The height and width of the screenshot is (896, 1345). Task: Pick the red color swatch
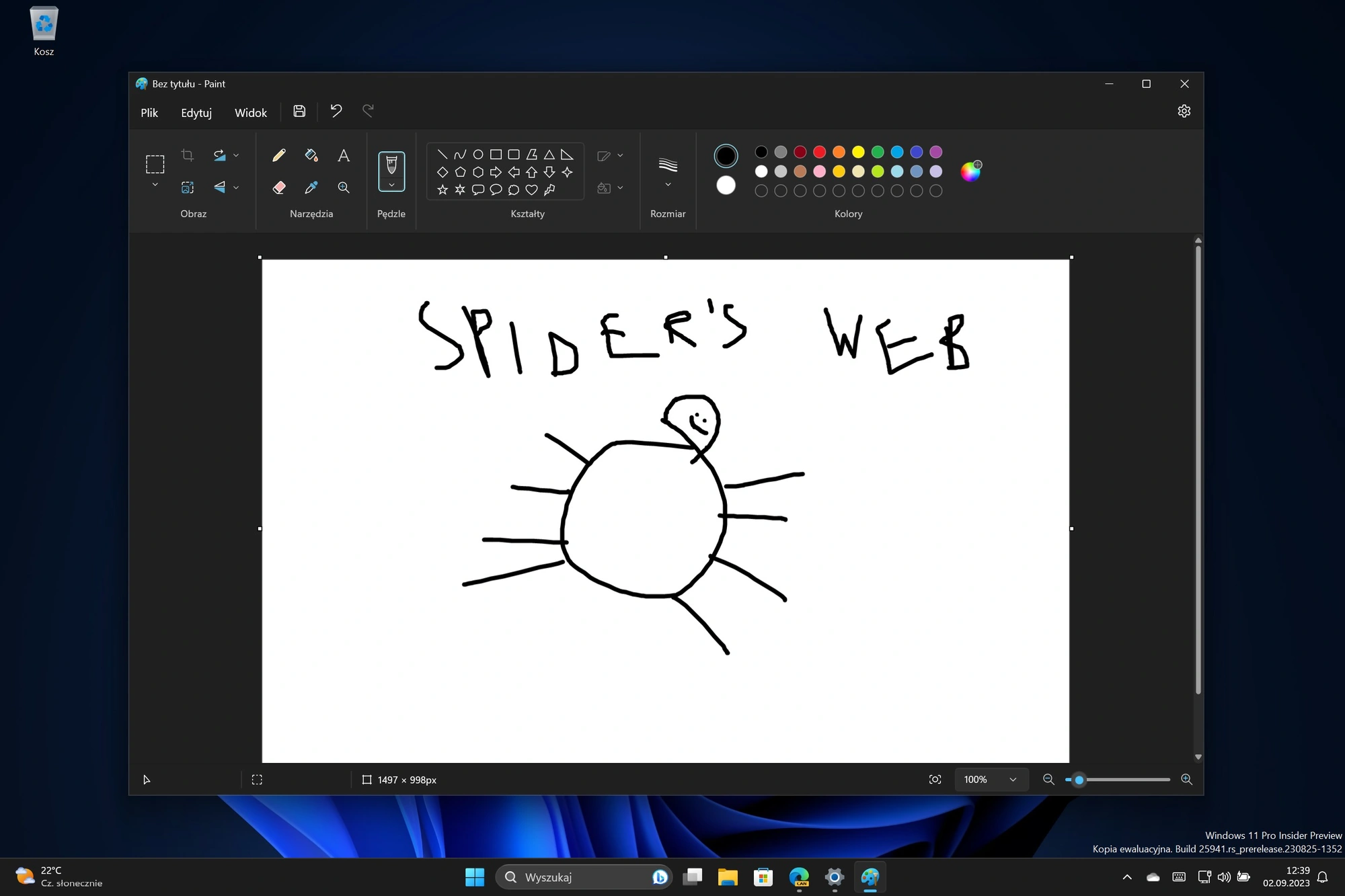pyautogui.click(x=819, y=152)
